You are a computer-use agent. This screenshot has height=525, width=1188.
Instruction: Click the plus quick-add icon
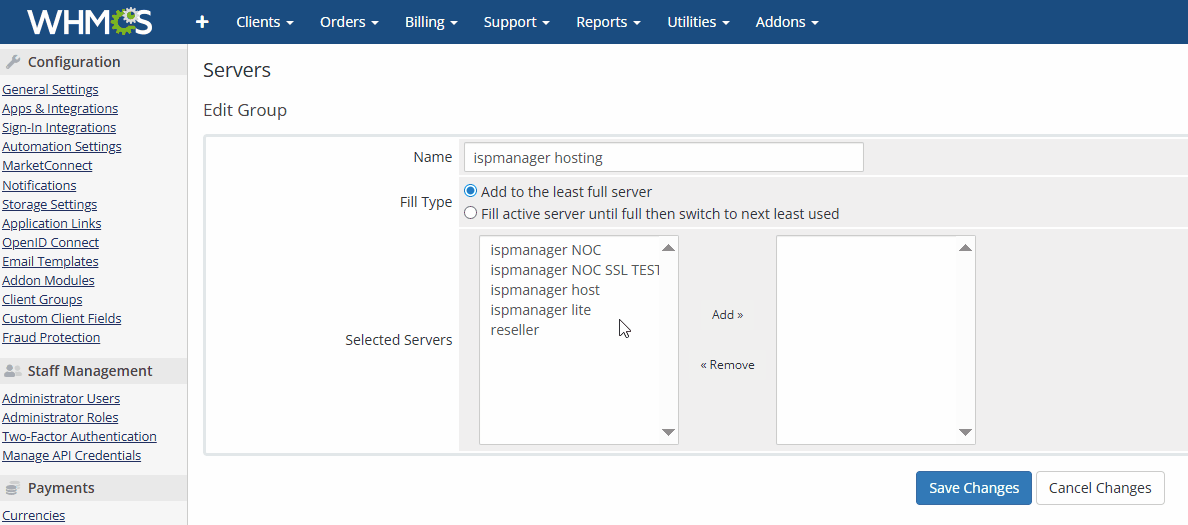(202, 22)
